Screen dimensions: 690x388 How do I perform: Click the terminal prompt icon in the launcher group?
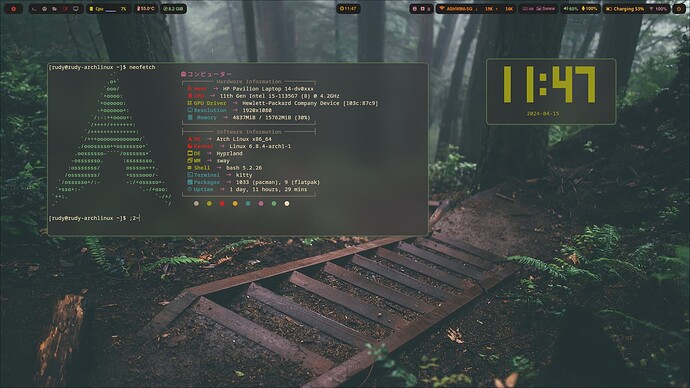pyautogui.click(x=35, y=9)
